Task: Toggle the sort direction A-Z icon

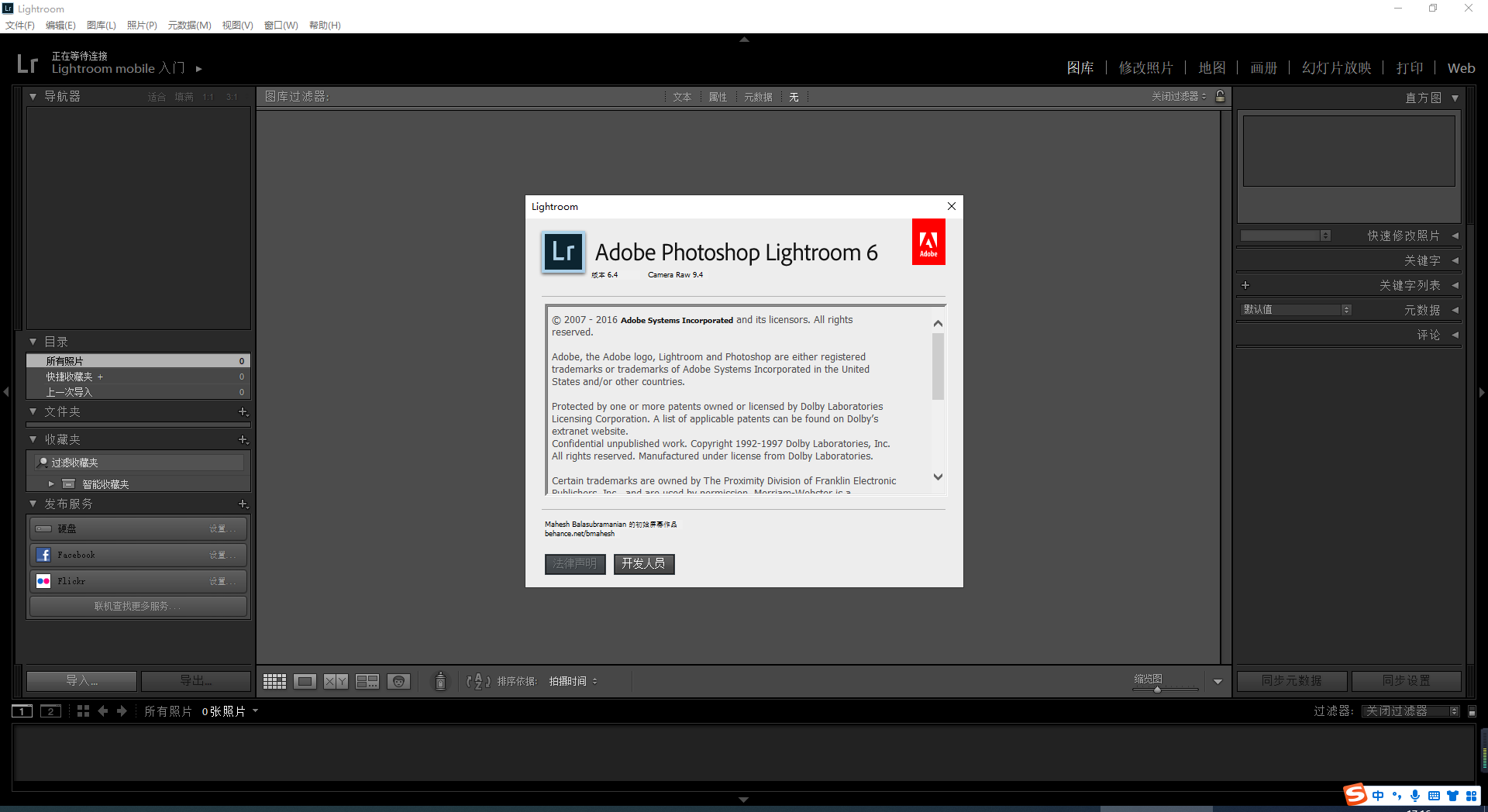Action: pyautogui.click(x=478, y=681)
